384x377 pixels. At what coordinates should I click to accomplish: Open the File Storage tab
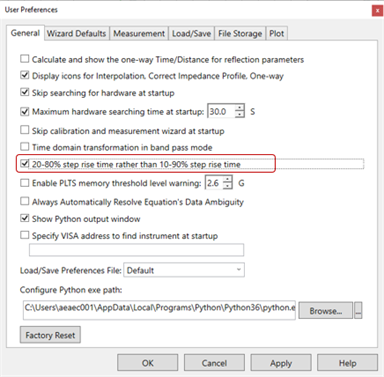pyautogui.click(x=240, y=34)
